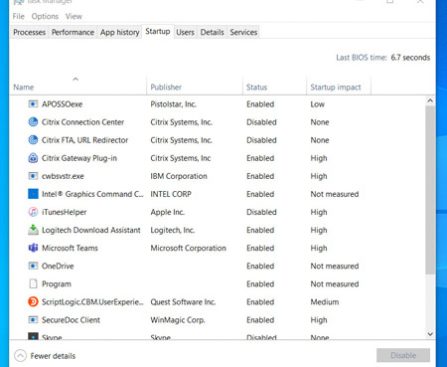The image size is (447, 367).
Task: Select the Citrix Gateway Plug-in entry
Action: (x=79, y=158)
